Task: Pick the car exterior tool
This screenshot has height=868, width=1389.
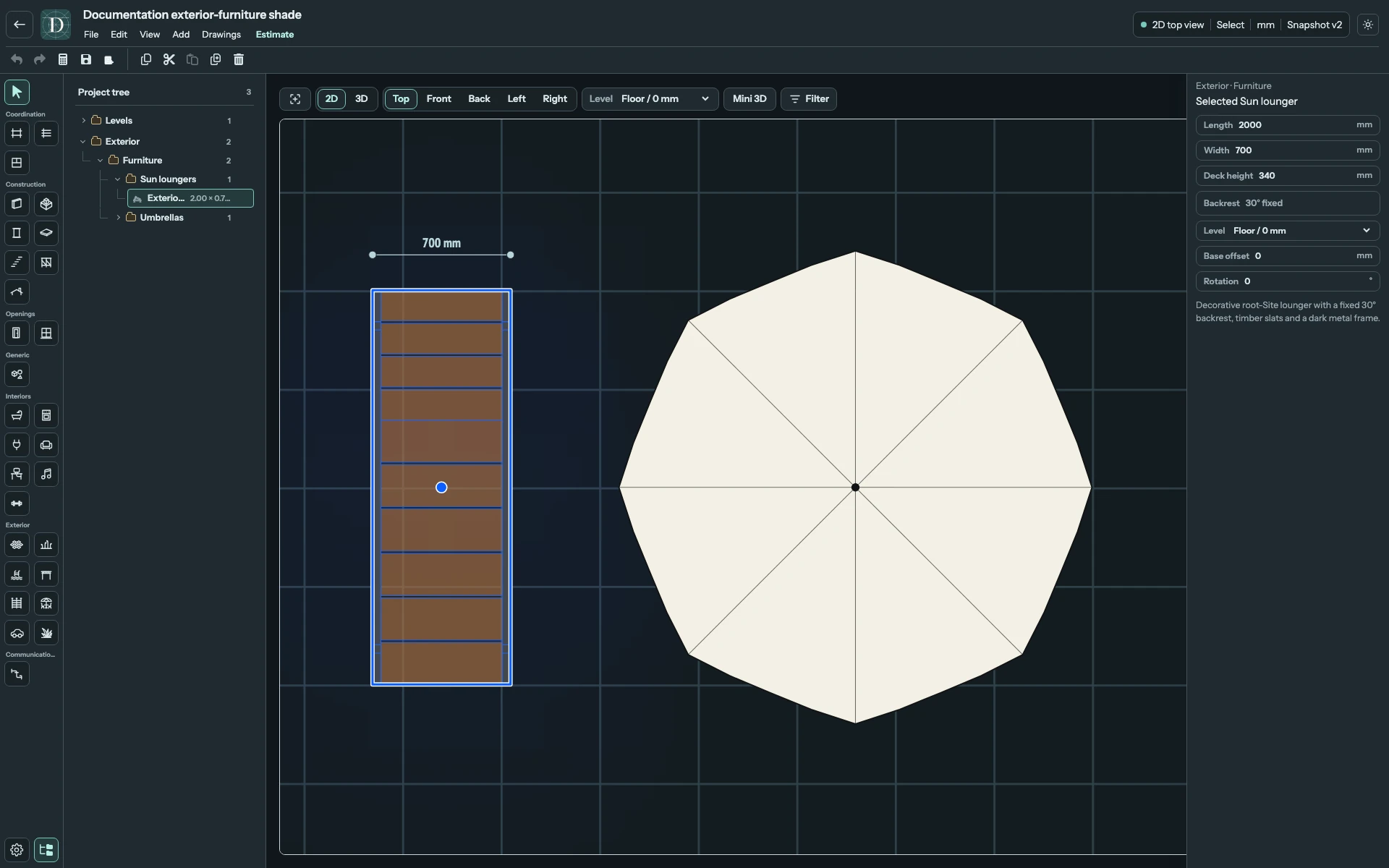Action: 17,633
